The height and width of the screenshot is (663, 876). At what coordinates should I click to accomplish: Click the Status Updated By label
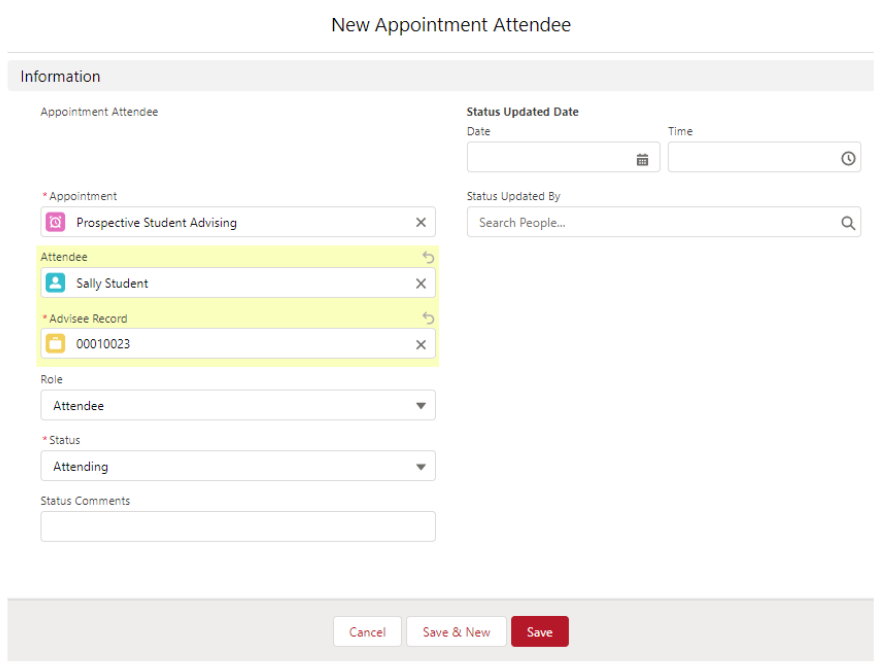tap(513, 196)
